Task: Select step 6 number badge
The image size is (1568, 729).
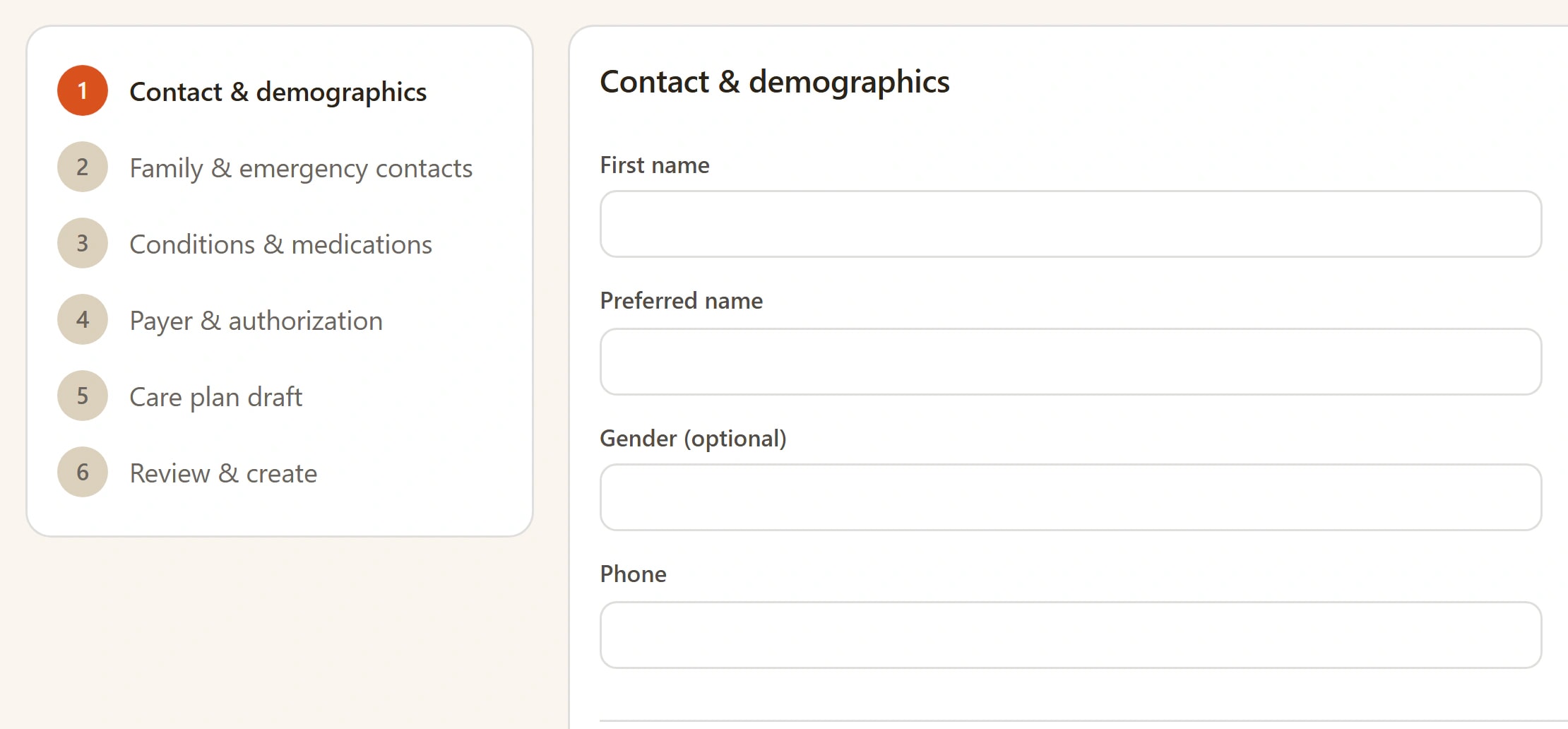Action: [83, 472]
